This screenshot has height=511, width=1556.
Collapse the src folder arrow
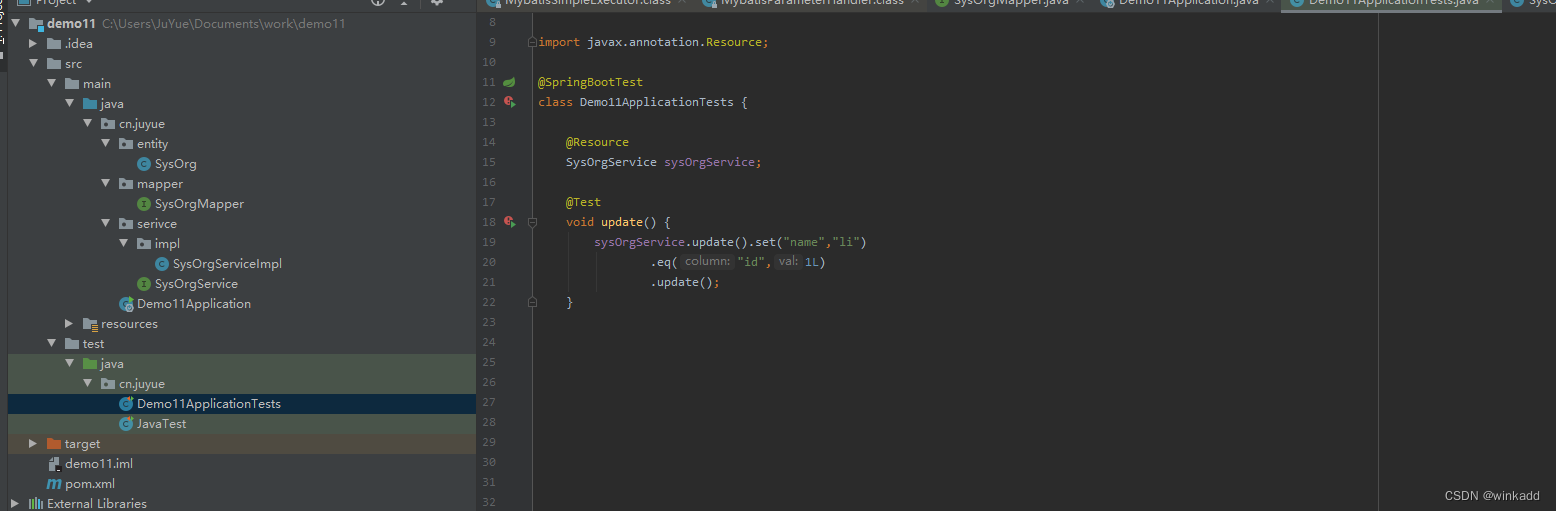(34, 64)
